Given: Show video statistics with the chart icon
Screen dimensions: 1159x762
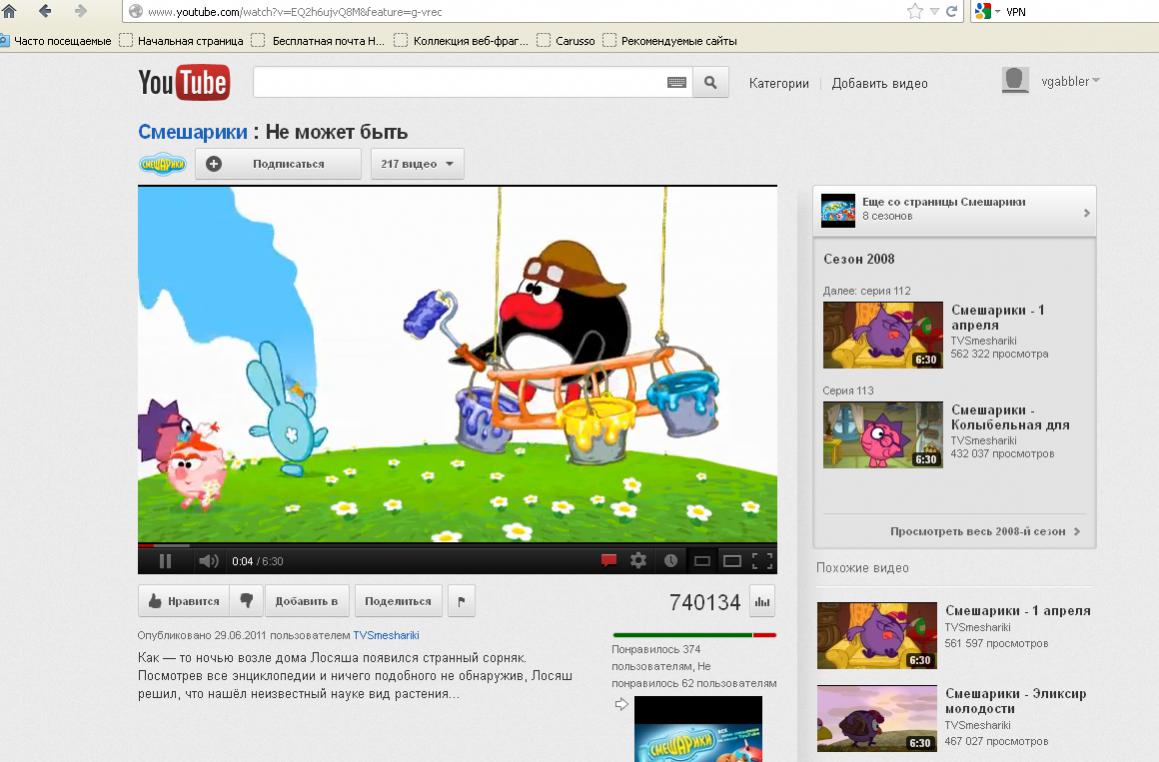Looking at the screenshot, I should (x=762, y=602).
